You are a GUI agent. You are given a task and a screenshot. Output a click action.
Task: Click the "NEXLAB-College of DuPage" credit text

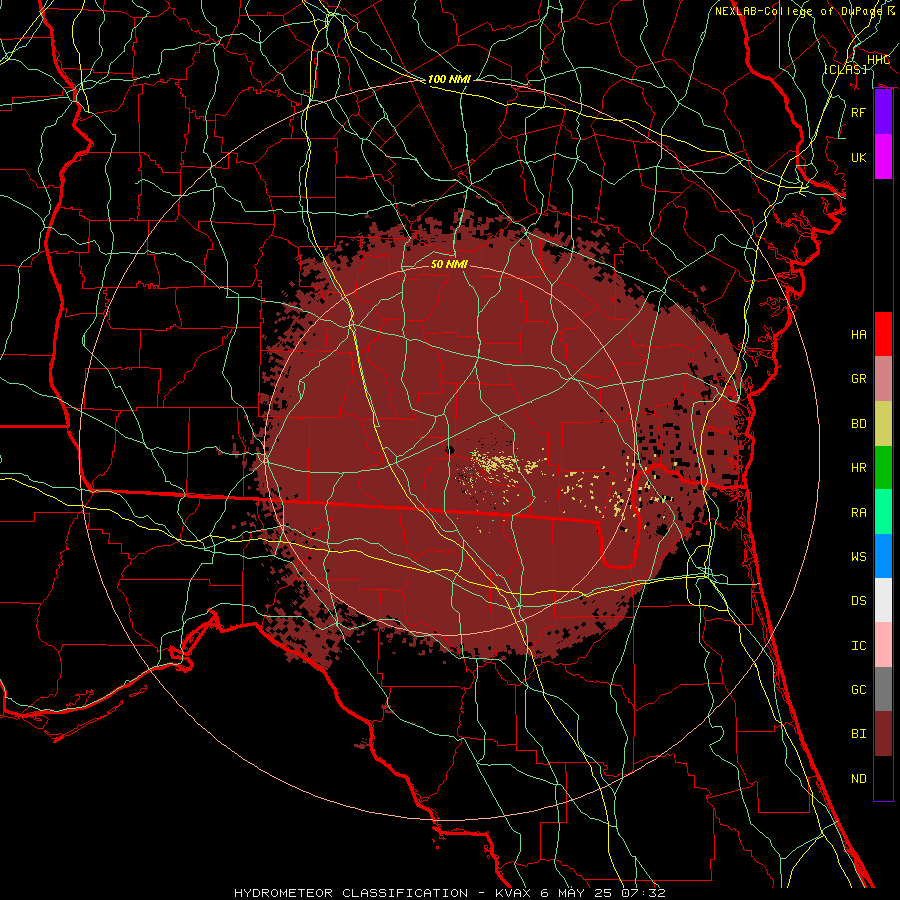point(800,11)
